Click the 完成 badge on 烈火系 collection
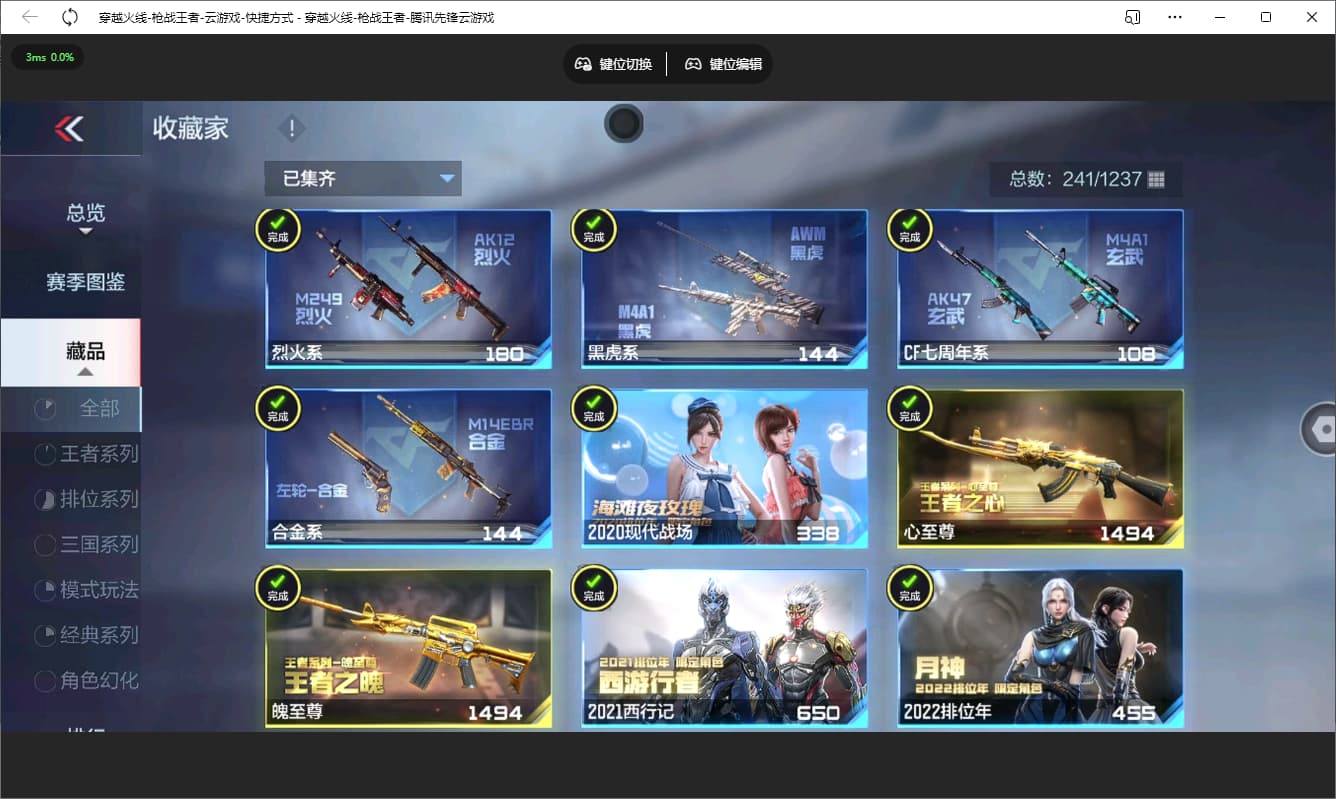This screenshot has width=1336, height=799. coord(278,229)
